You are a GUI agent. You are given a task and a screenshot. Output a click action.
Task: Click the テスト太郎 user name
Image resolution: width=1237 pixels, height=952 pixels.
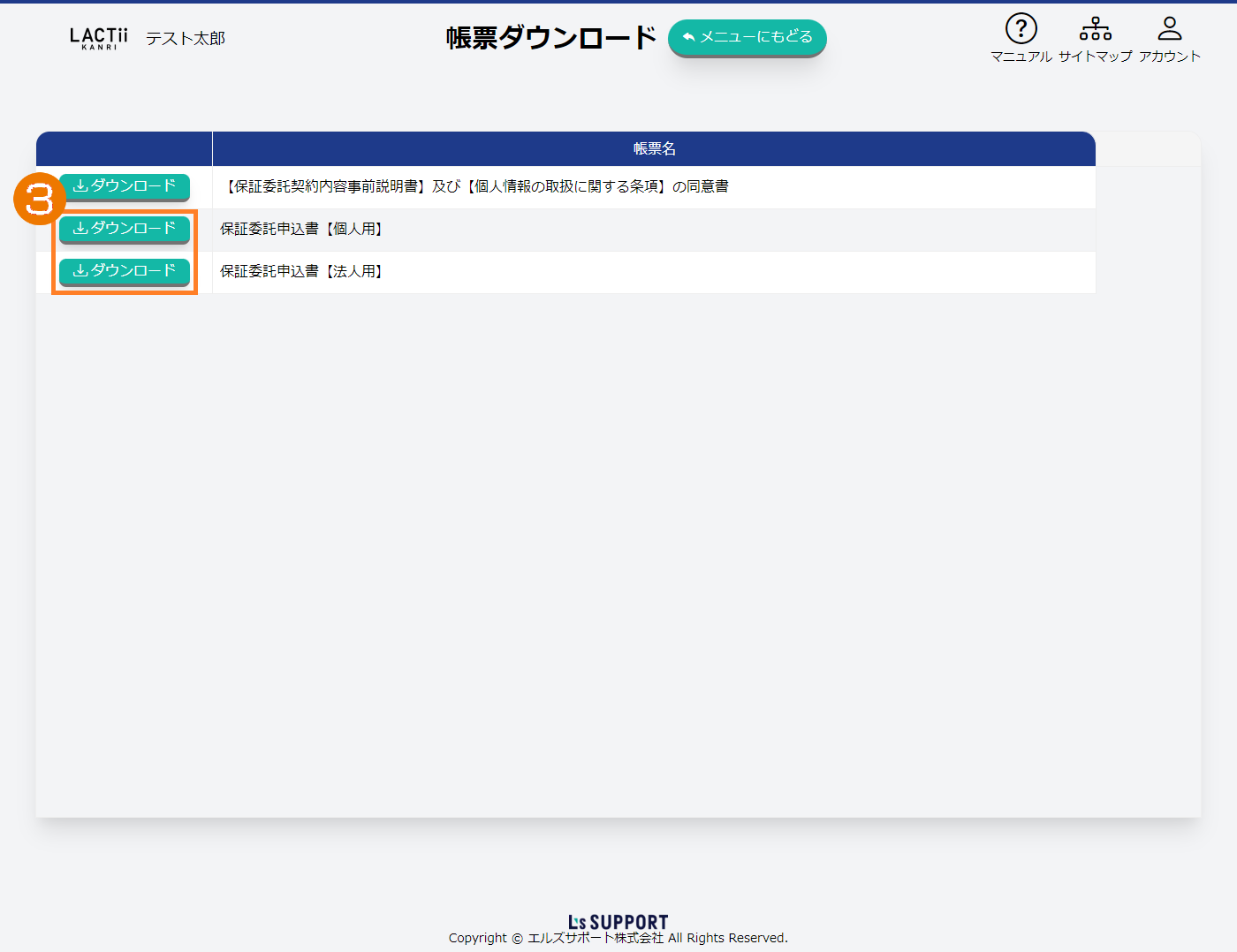point(186,39)
